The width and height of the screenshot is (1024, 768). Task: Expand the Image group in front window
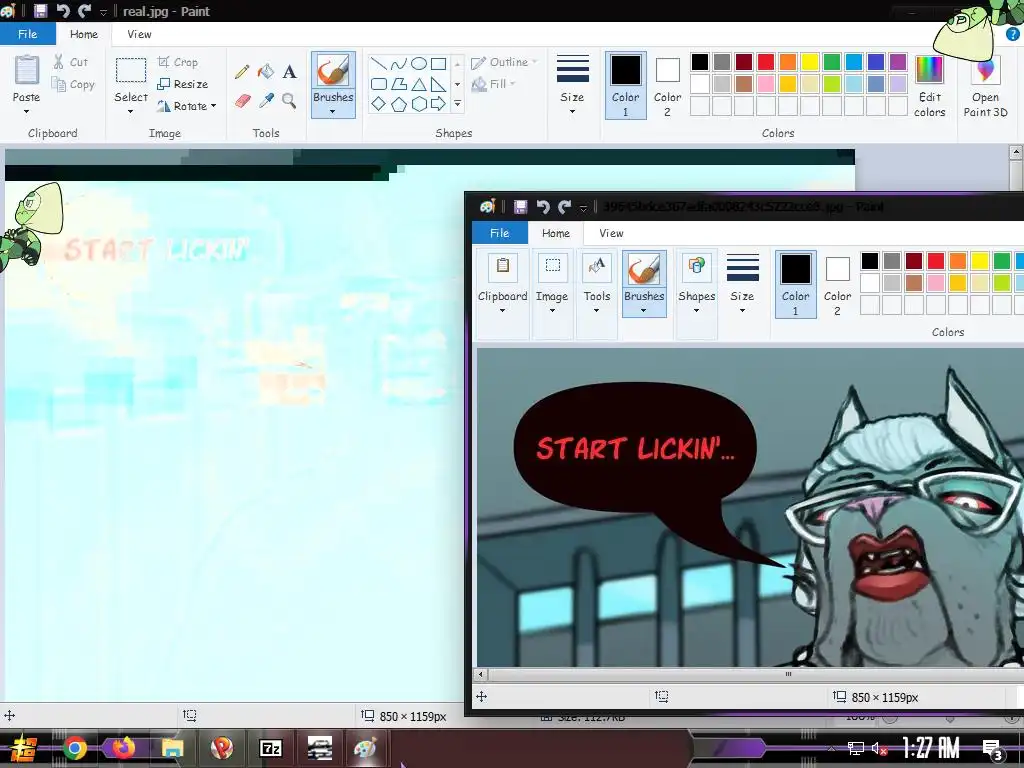(552, 294)
